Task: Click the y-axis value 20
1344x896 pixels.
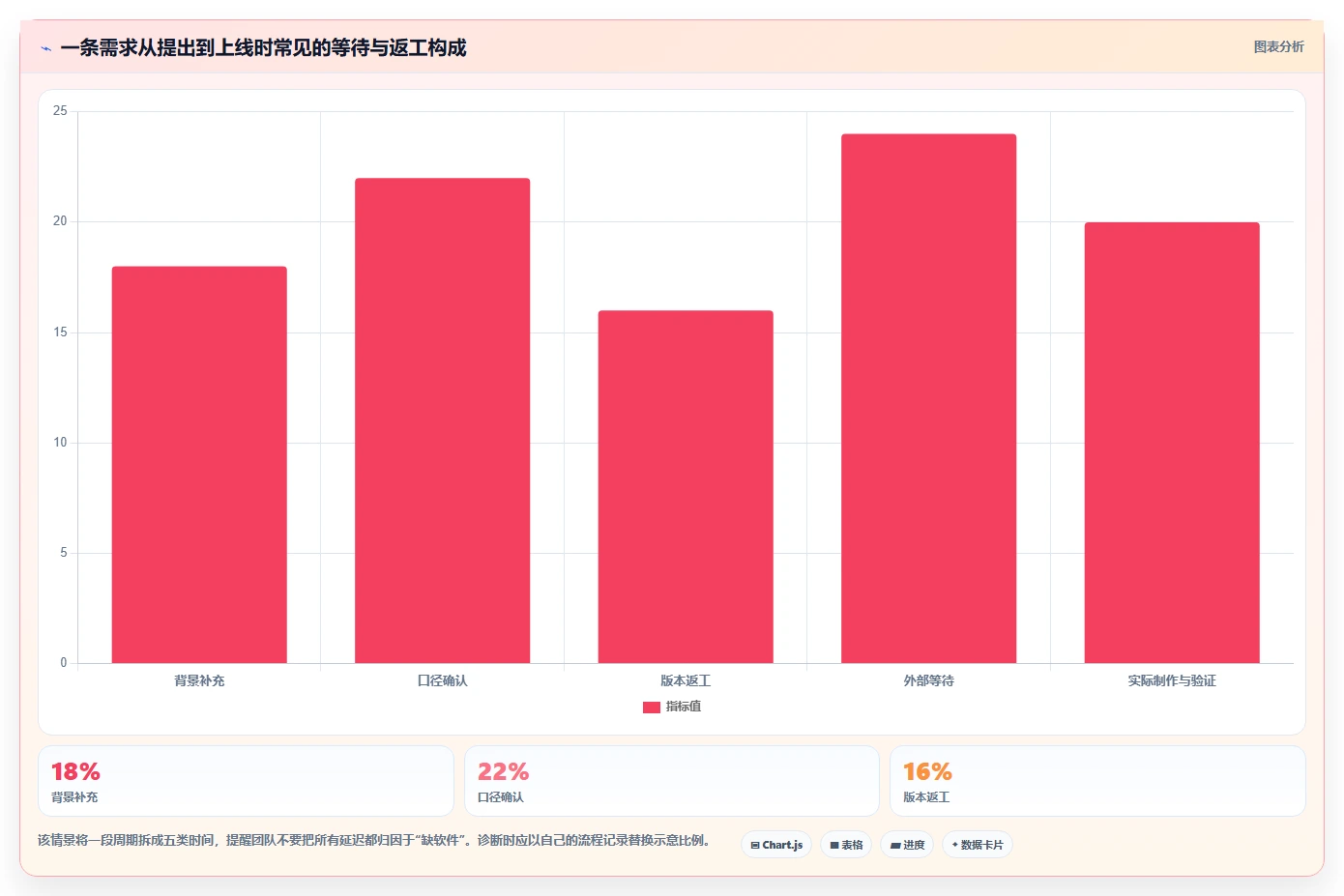Action: pyautogui.click(x=60, y=221)
